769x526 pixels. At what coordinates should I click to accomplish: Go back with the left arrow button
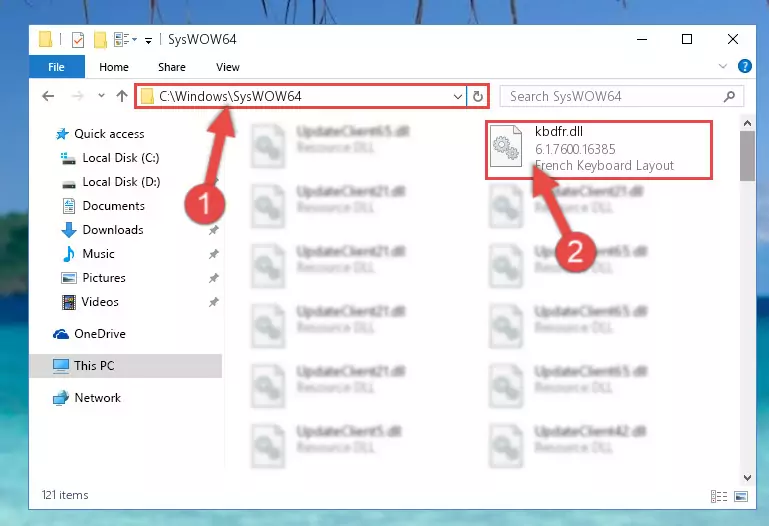point(48,96)
